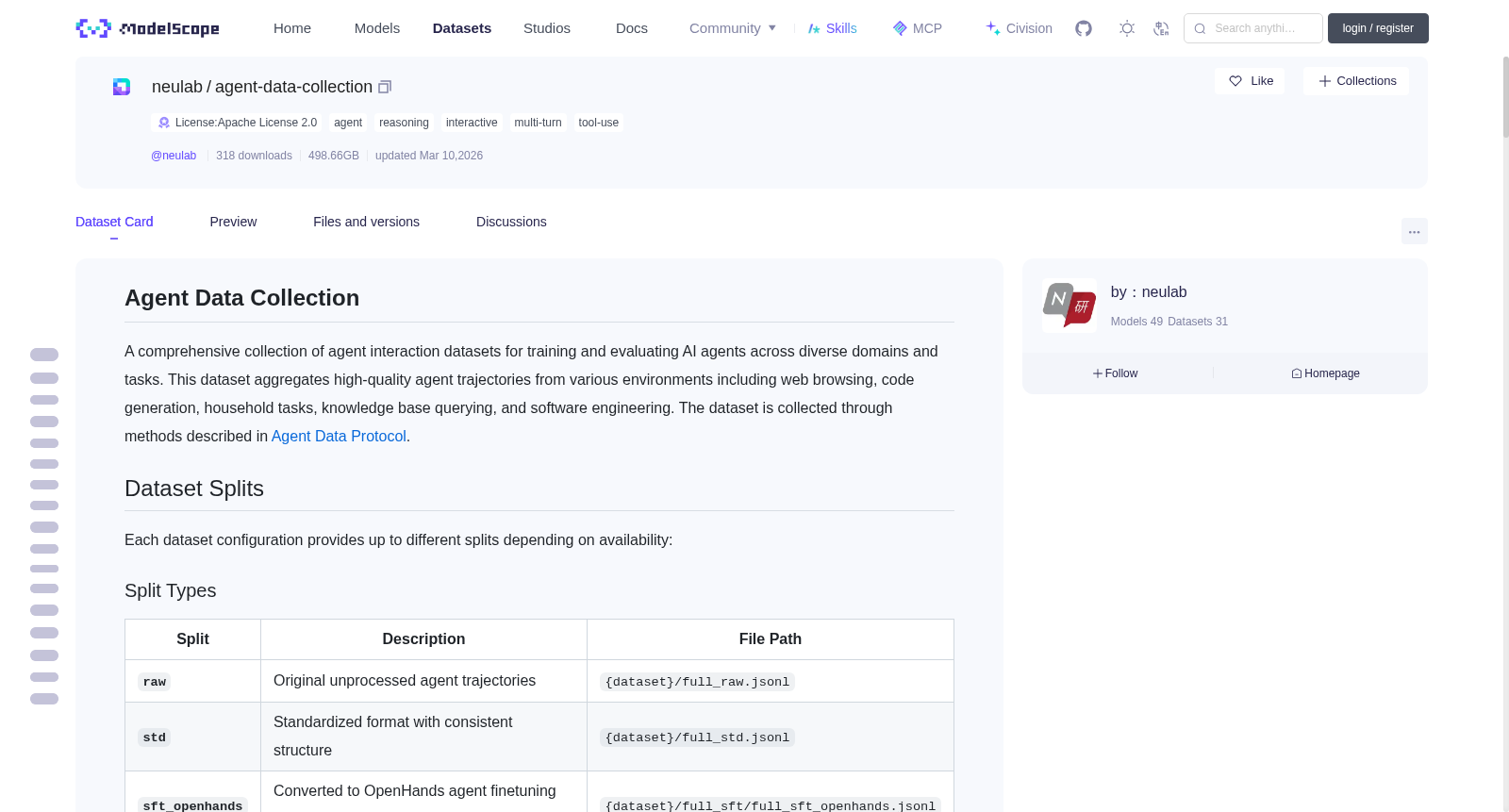Click the '318 downloads' text
Screen dimensions: 1509x812
(254, 156)
